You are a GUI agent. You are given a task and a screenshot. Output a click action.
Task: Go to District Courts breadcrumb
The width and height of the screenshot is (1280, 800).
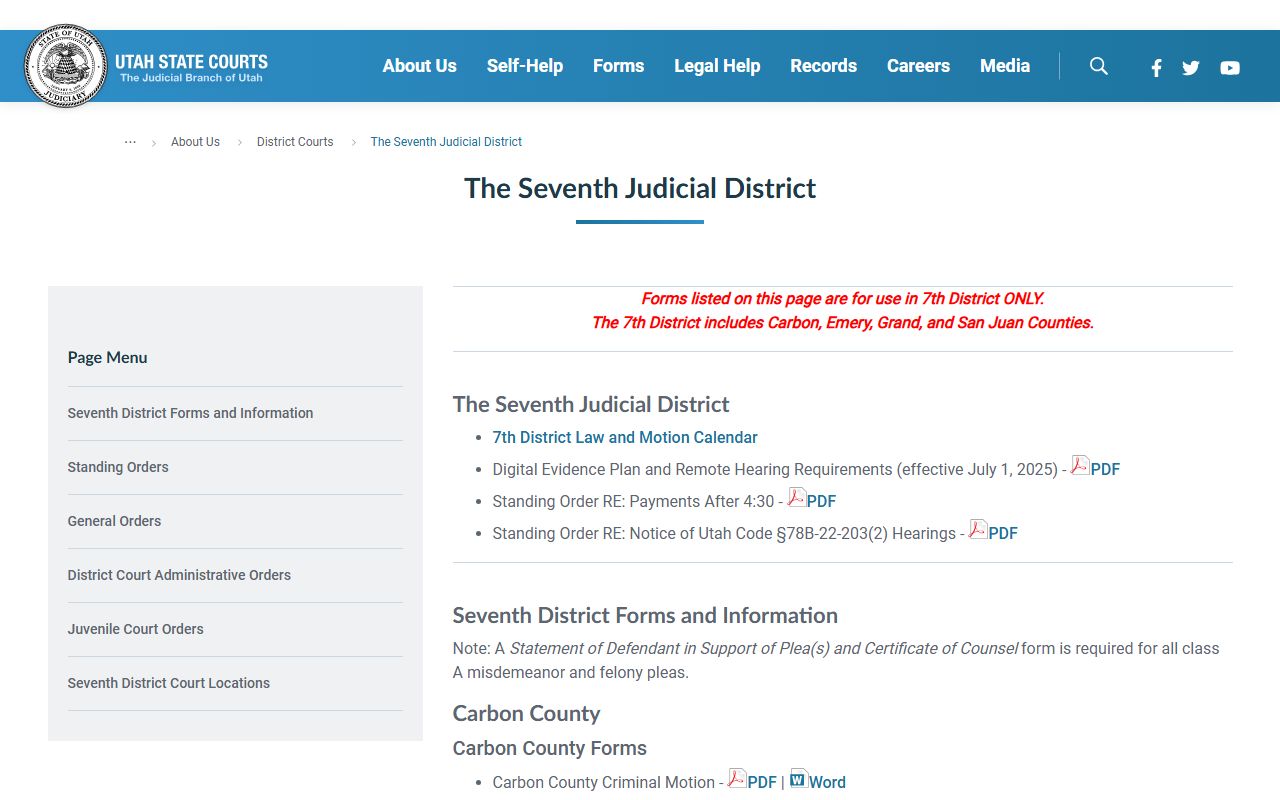click(x=295, y=142)
